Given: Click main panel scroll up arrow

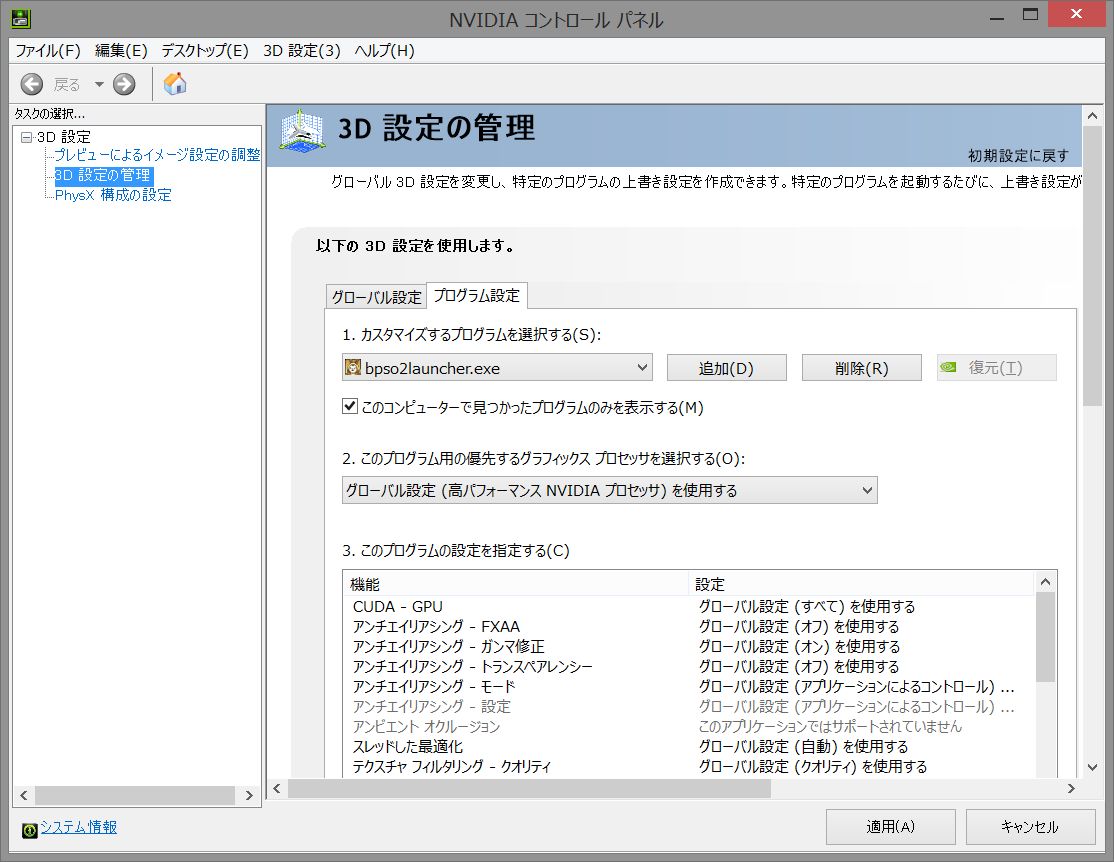Looking at the screenshot, I should (x=1093, y=115).
